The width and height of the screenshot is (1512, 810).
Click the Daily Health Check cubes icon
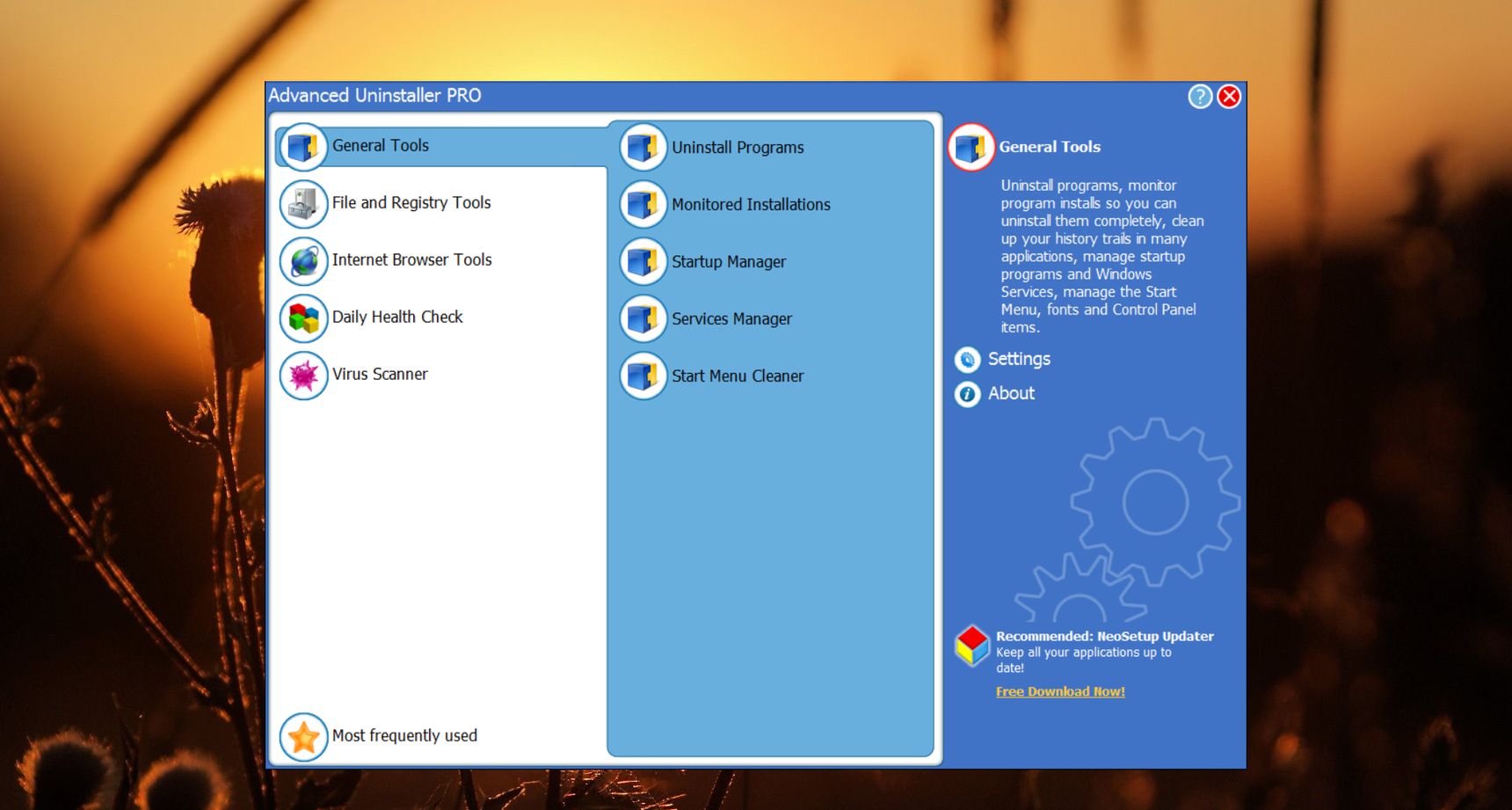click(303, 318)
